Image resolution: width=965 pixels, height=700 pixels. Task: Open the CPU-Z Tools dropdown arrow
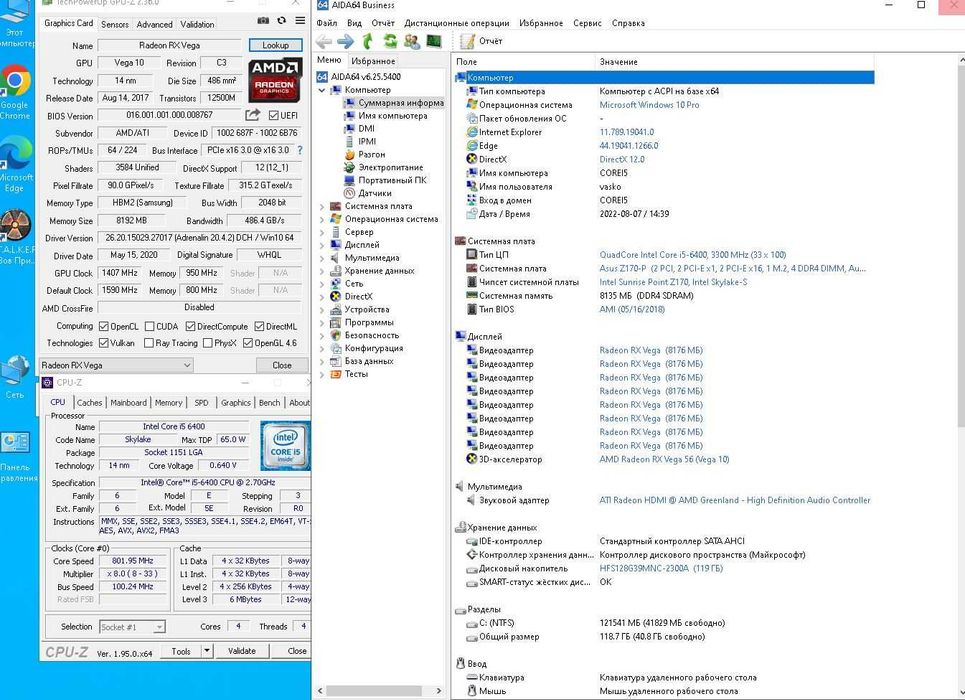click(207, 651)
